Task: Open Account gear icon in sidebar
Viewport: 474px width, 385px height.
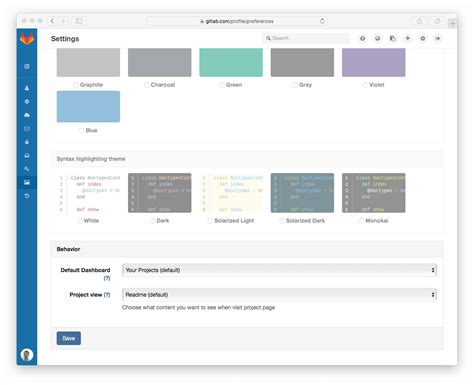Action: pos(27,102)
